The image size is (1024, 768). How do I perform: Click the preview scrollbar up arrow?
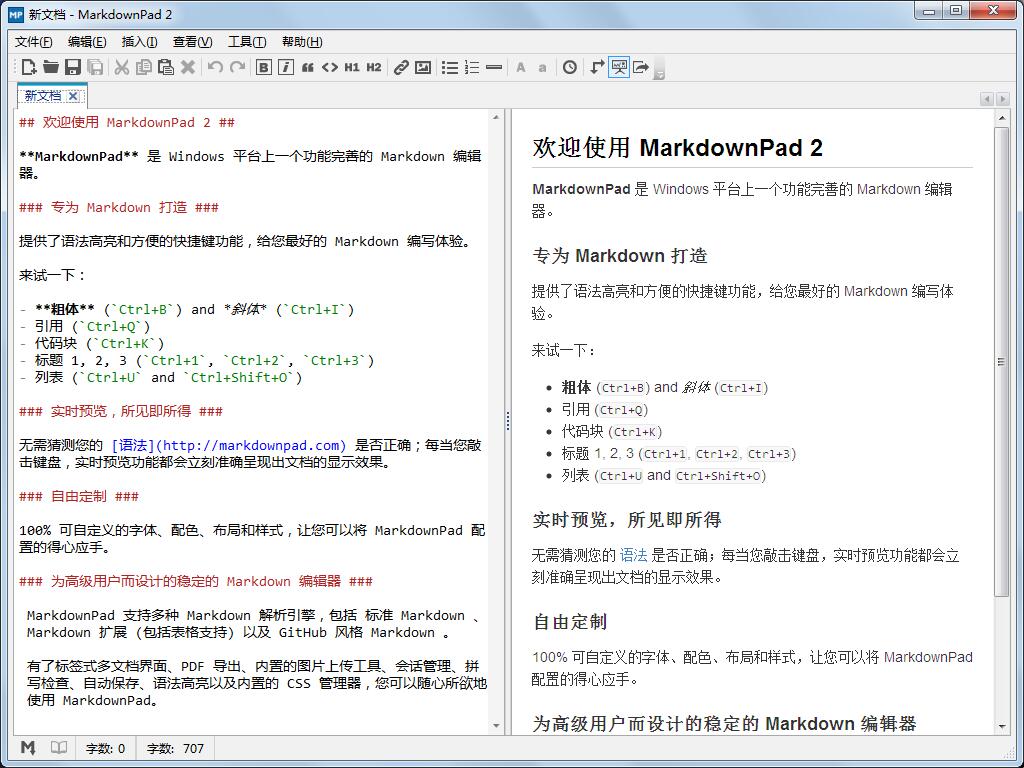tap(1002, 118)
